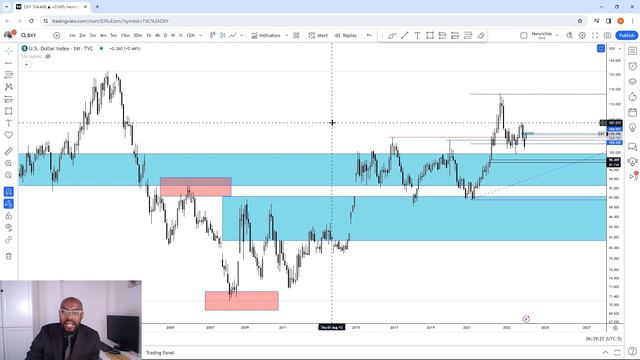Select the bars chart type icon
The width and height of the screenshot is (640, 360).
[212, 36]
